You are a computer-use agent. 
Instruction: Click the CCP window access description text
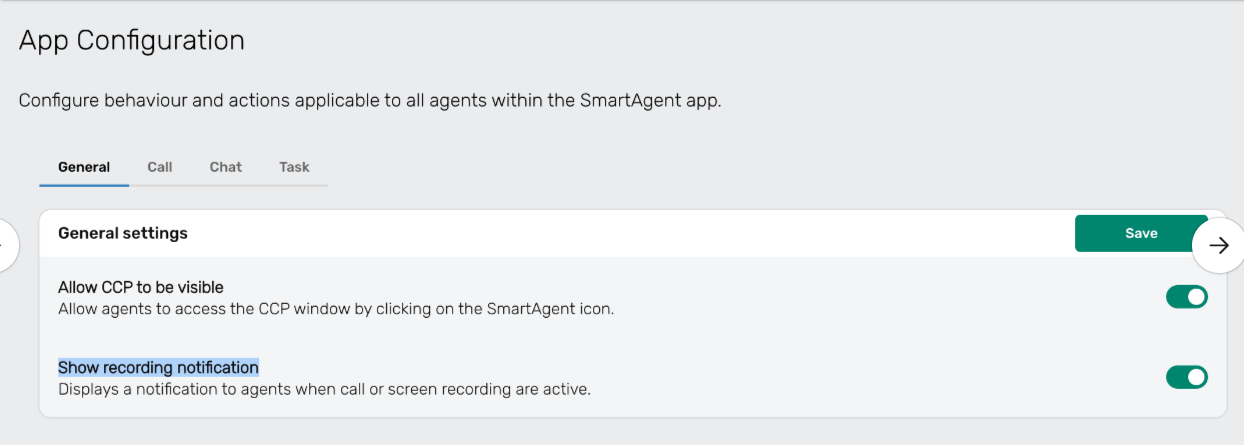click(x=336, y=309)
